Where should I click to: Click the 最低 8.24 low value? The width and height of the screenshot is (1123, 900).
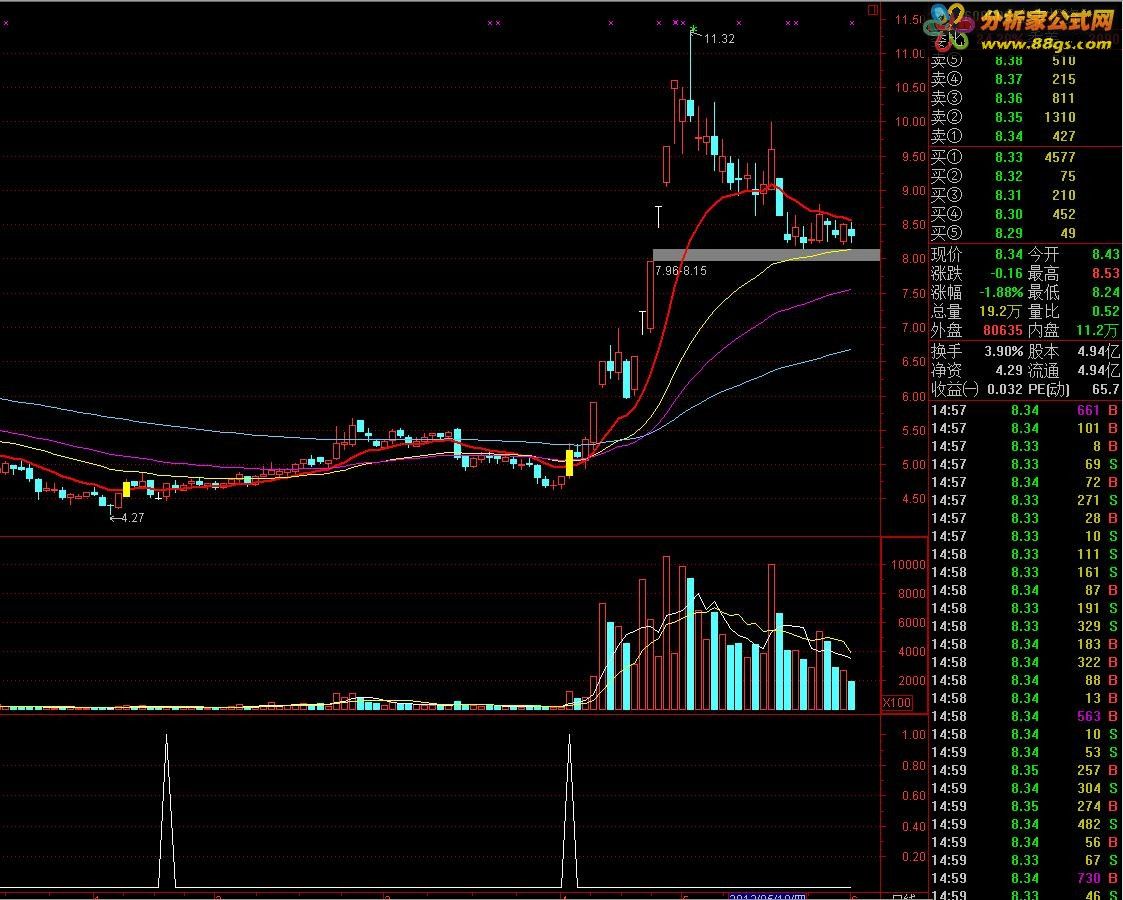coord(1106,292)
